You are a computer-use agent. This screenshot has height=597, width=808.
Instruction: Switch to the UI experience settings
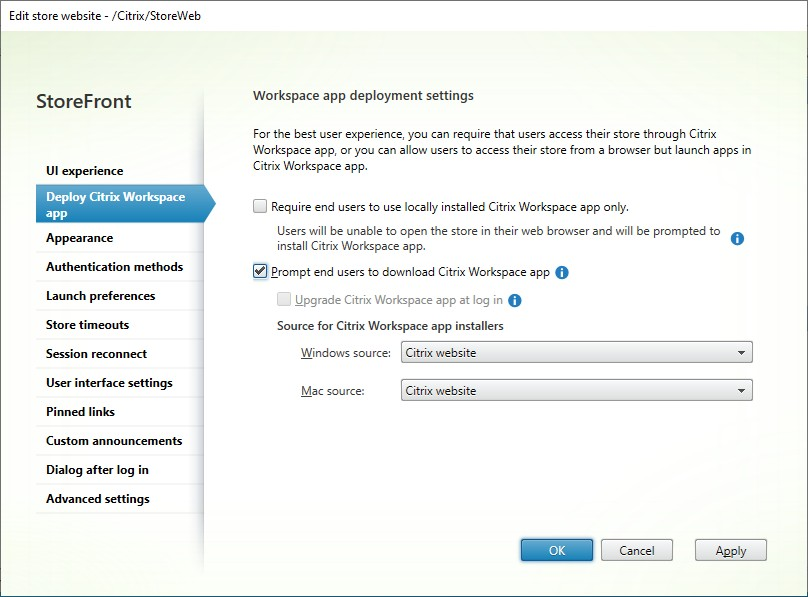point(84,171)
